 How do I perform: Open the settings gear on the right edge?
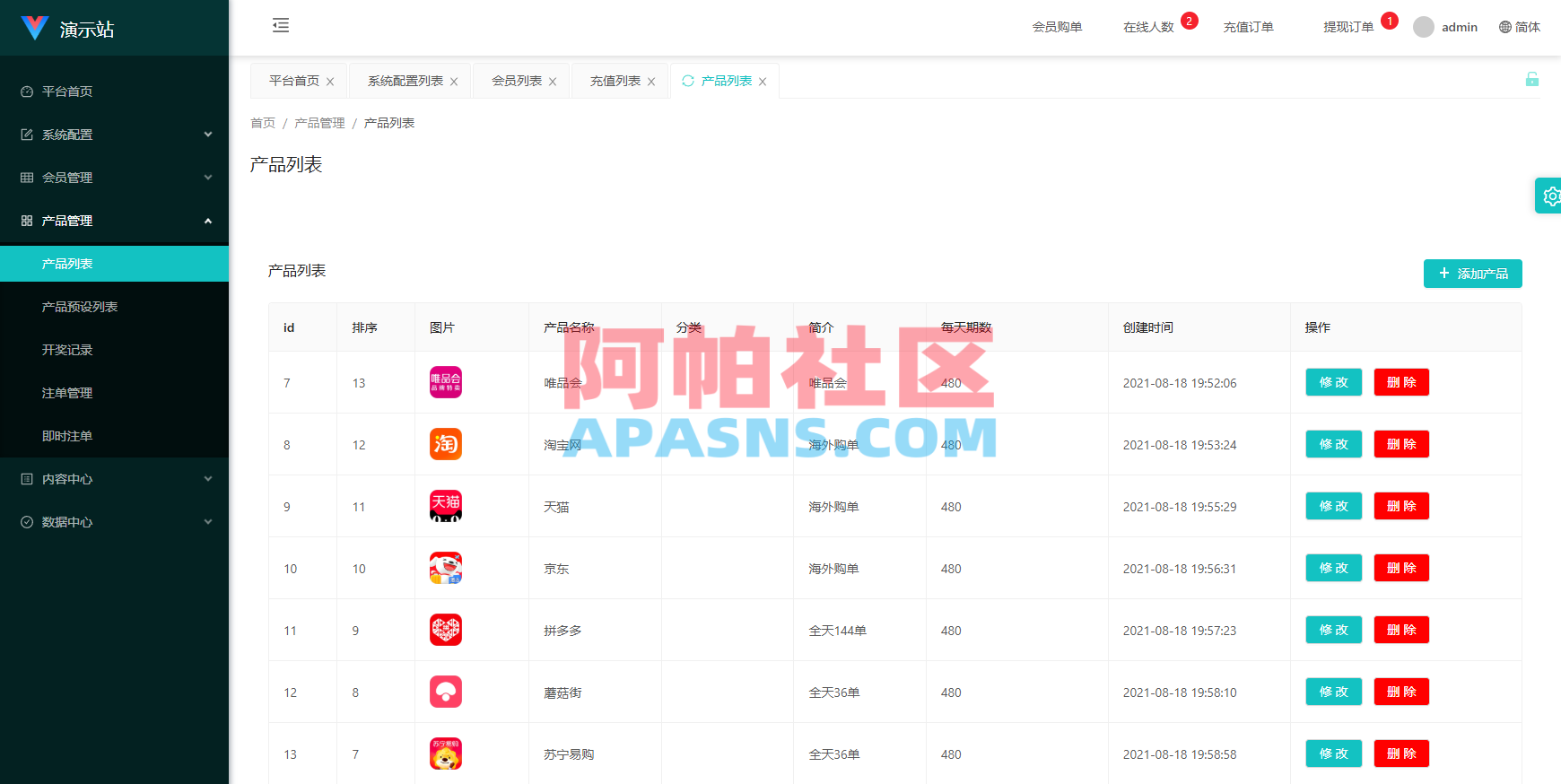click(x=1549, y=196)
